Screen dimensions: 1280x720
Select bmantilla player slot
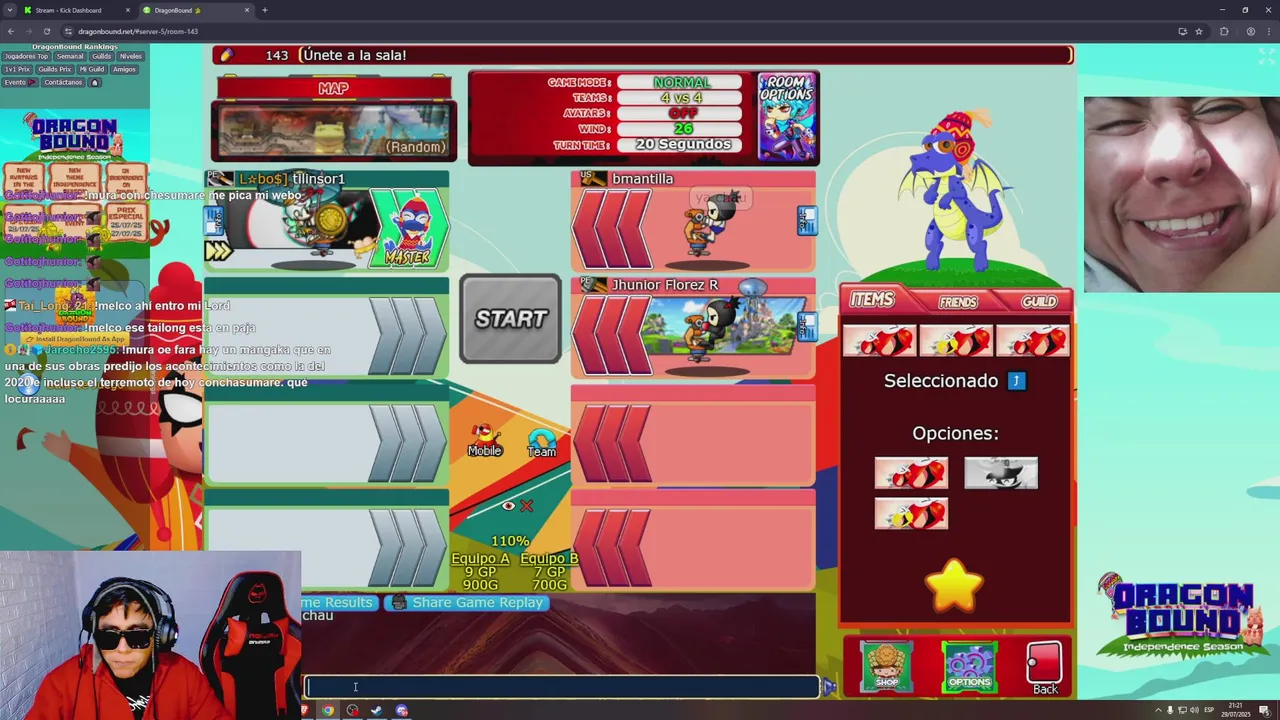coord(693,221)
